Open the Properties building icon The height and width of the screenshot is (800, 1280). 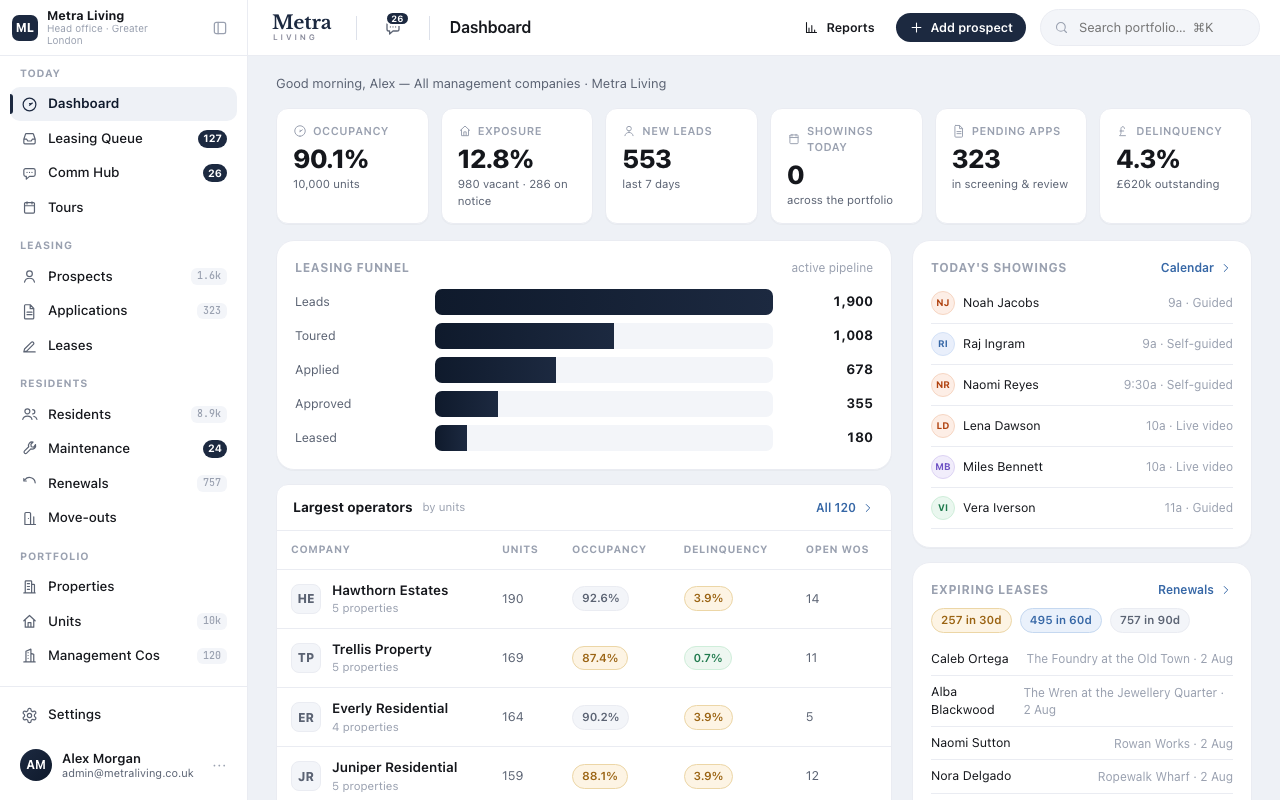coord(30,587)
